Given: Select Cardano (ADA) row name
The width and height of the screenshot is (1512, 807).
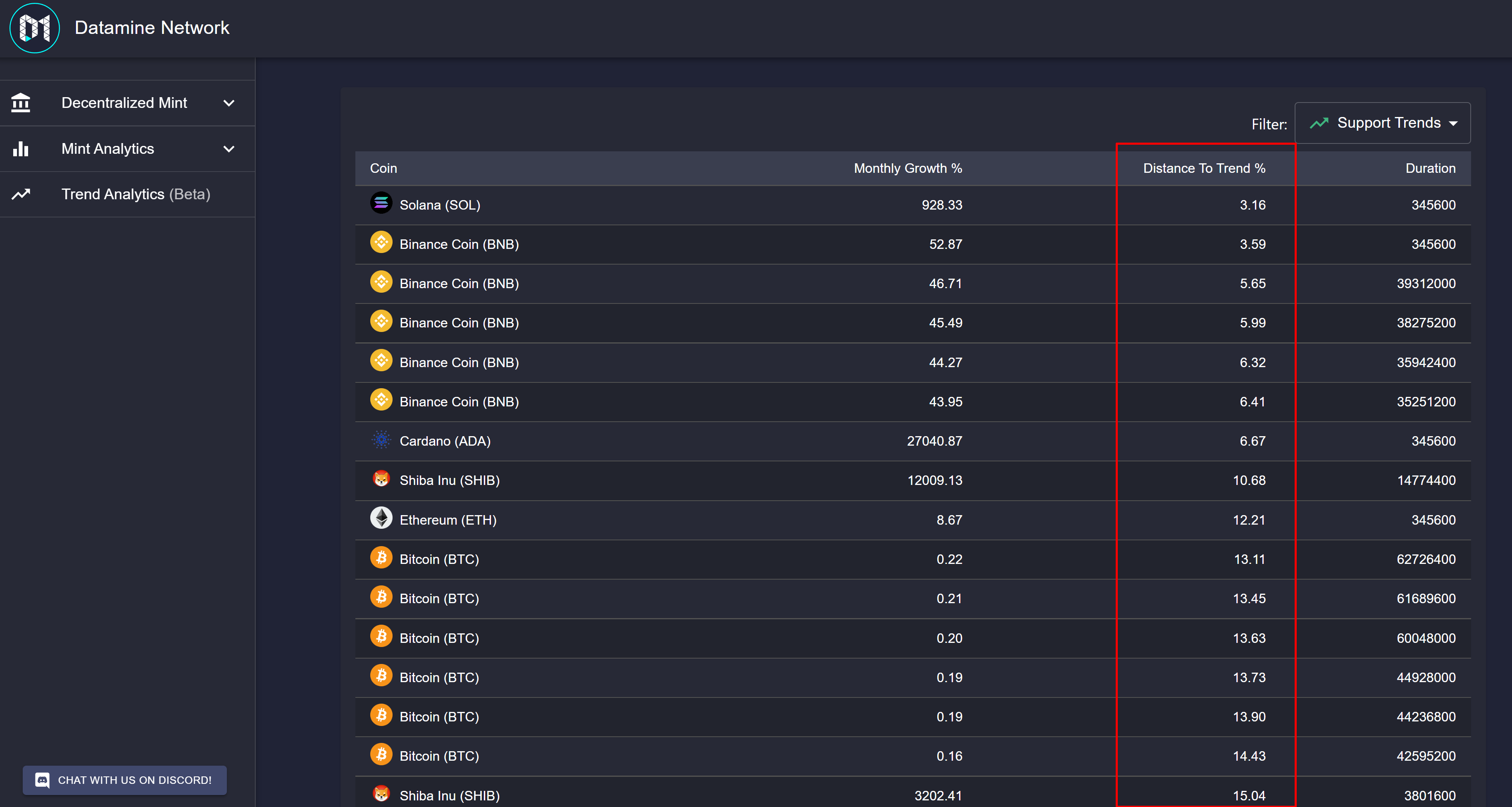Looking at the screenshot, I should point(445,441).
